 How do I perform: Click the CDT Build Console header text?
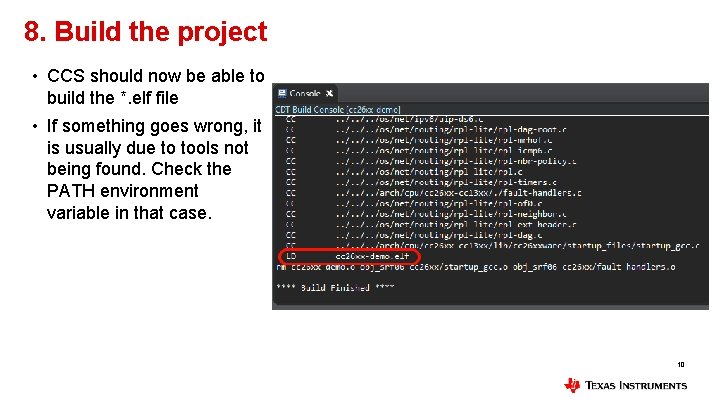pos(338,110)
